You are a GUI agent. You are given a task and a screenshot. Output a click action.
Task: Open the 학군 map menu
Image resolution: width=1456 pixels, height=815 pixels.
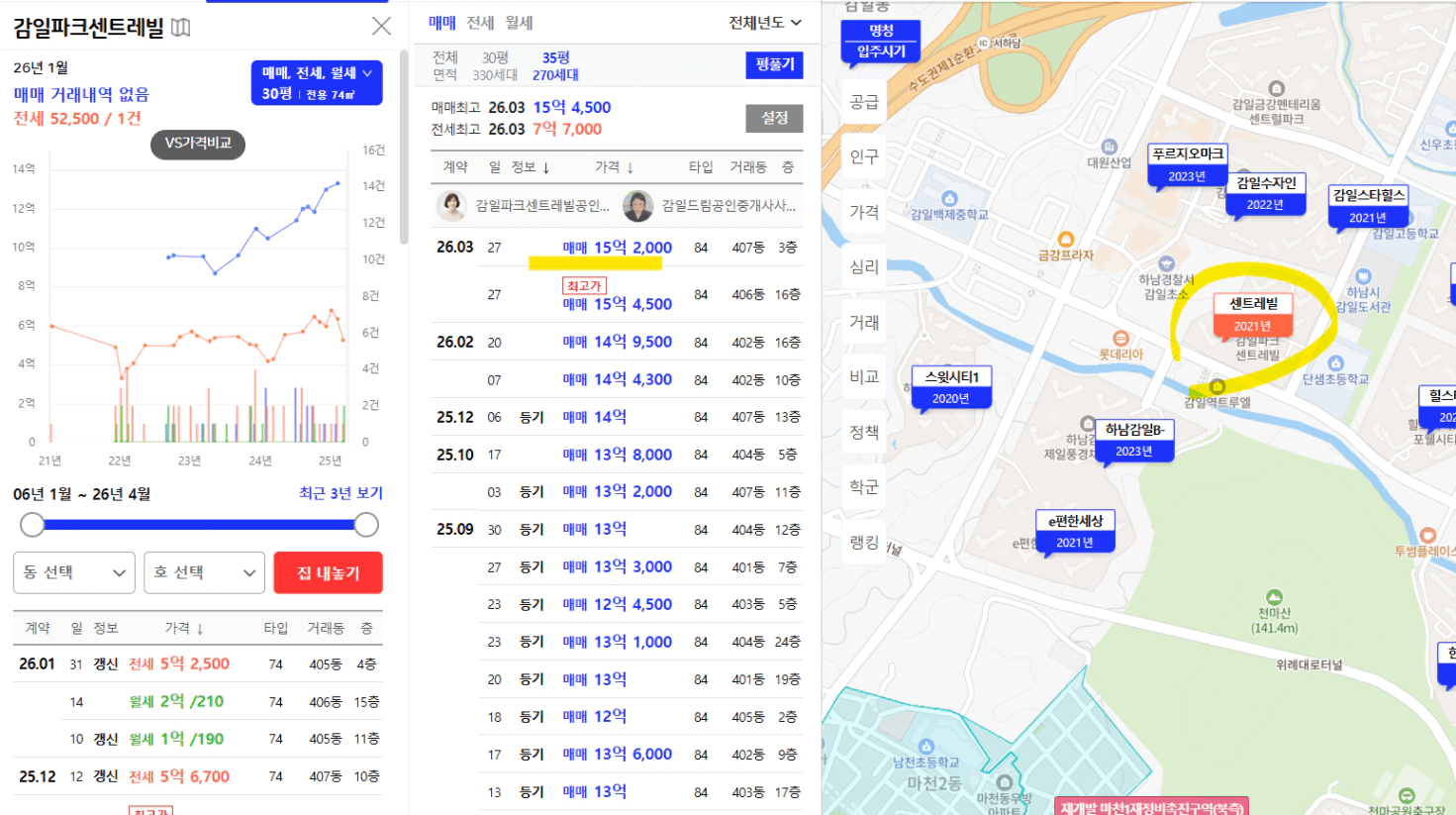(x=864, y=487)
